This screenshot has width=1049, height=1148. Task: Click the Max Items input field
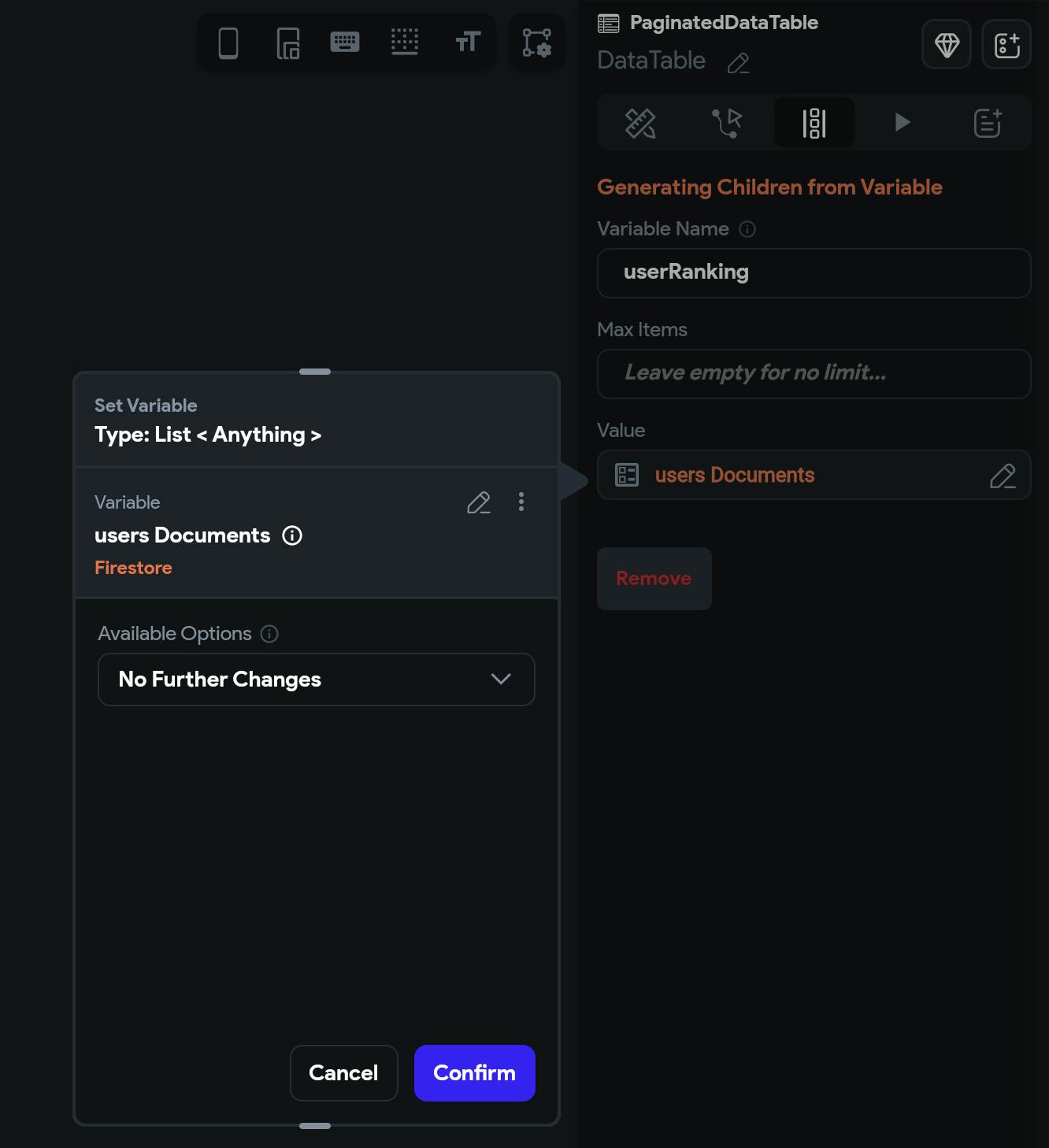point(814,374)
